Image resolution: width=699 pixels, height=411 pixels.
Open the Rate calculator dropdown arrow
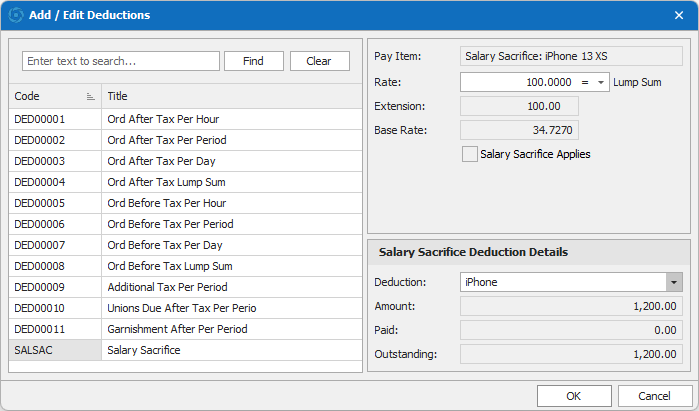600,82
